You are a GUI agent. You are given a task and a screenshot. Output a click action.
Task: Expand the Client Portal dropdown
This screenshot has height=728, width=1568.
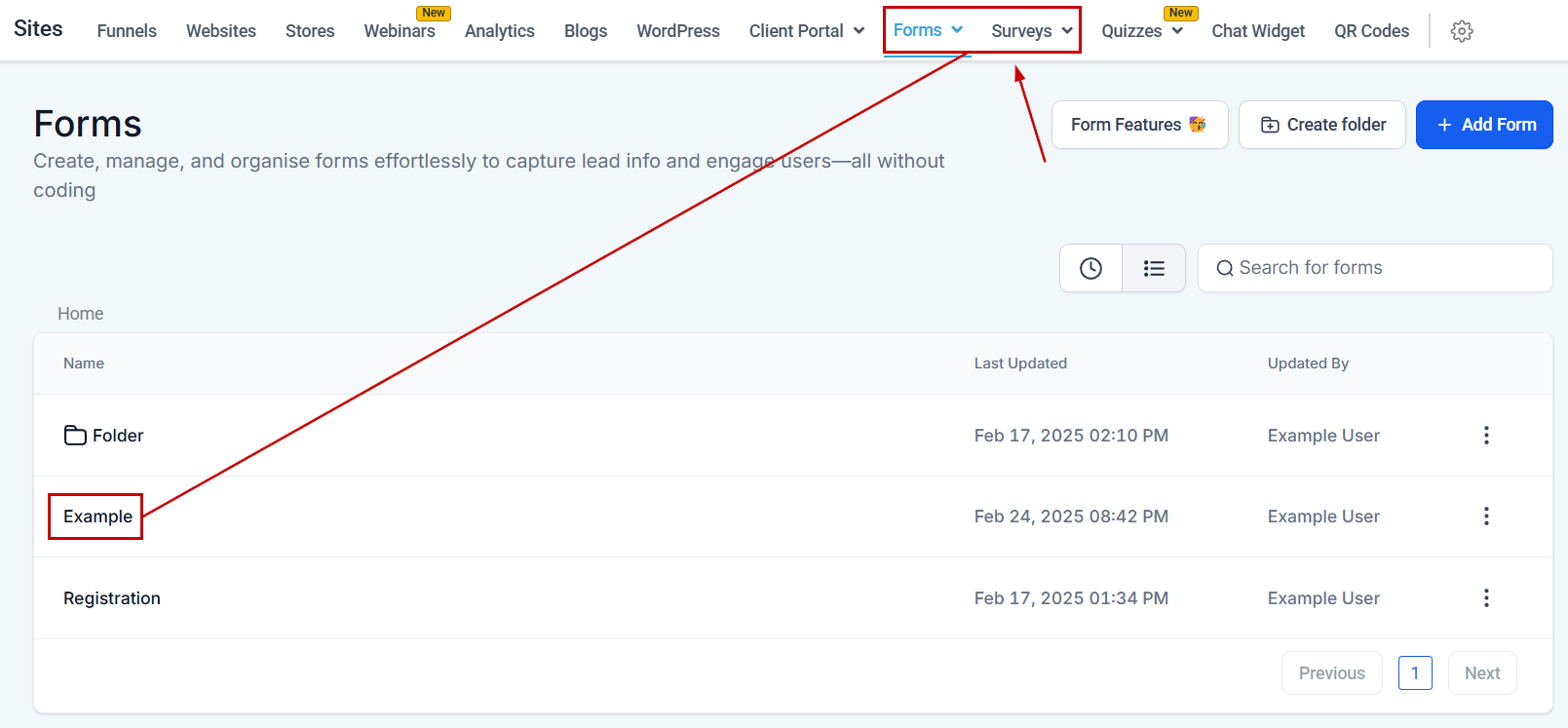tap(807, 31)
